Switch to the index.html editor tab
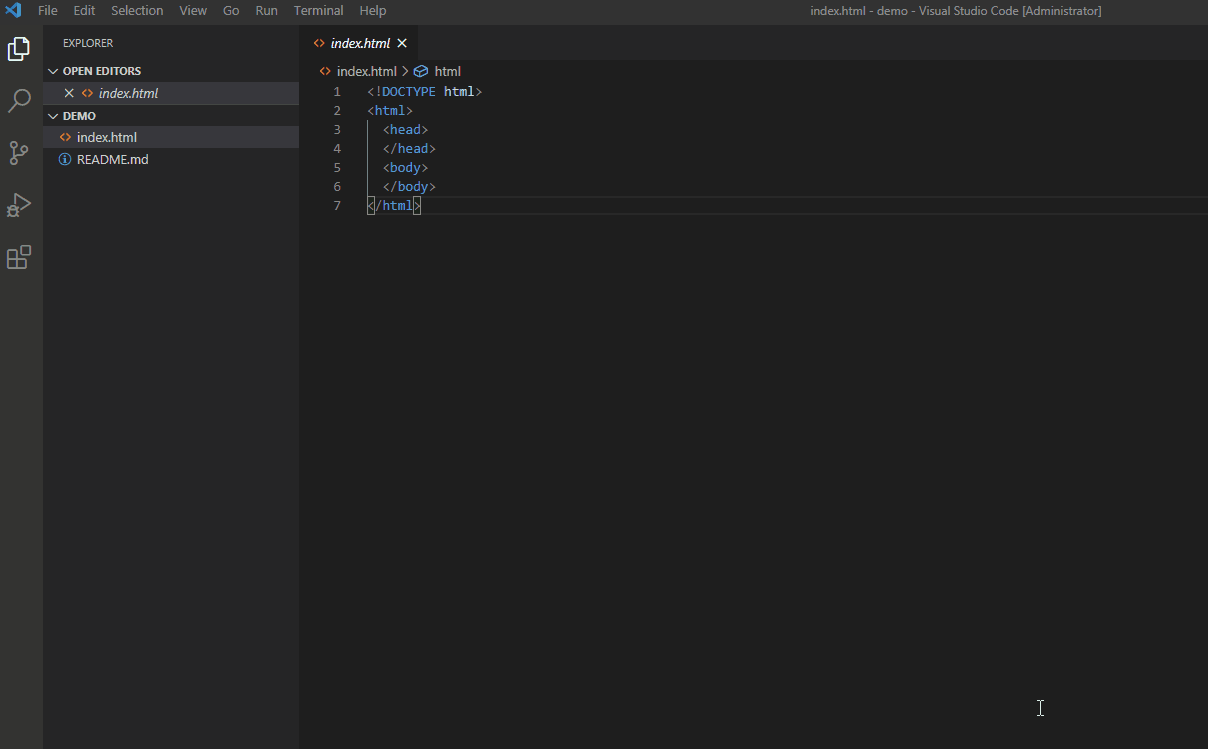This screenshot has width=1208, height=749. (x=360, y=43)
